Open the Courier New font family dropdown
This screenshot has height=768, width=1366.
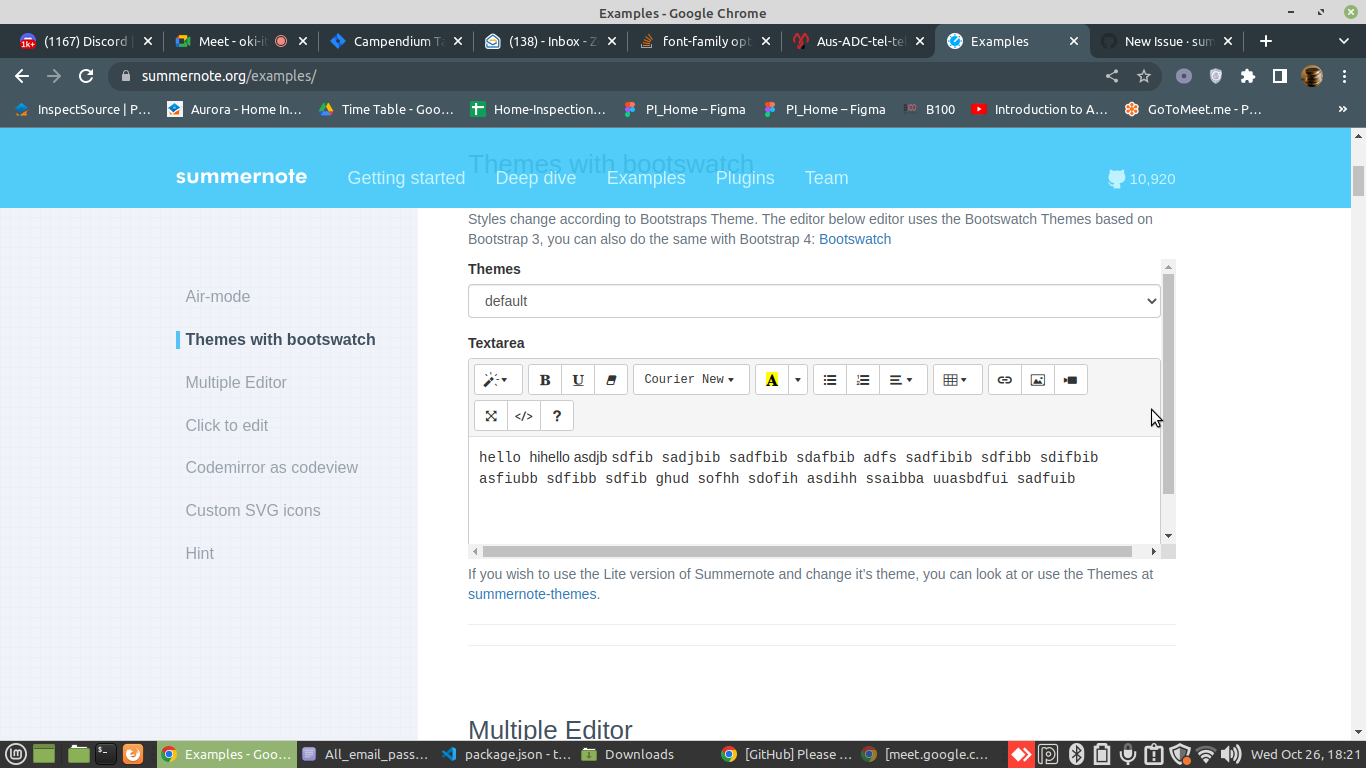(690, 379)
